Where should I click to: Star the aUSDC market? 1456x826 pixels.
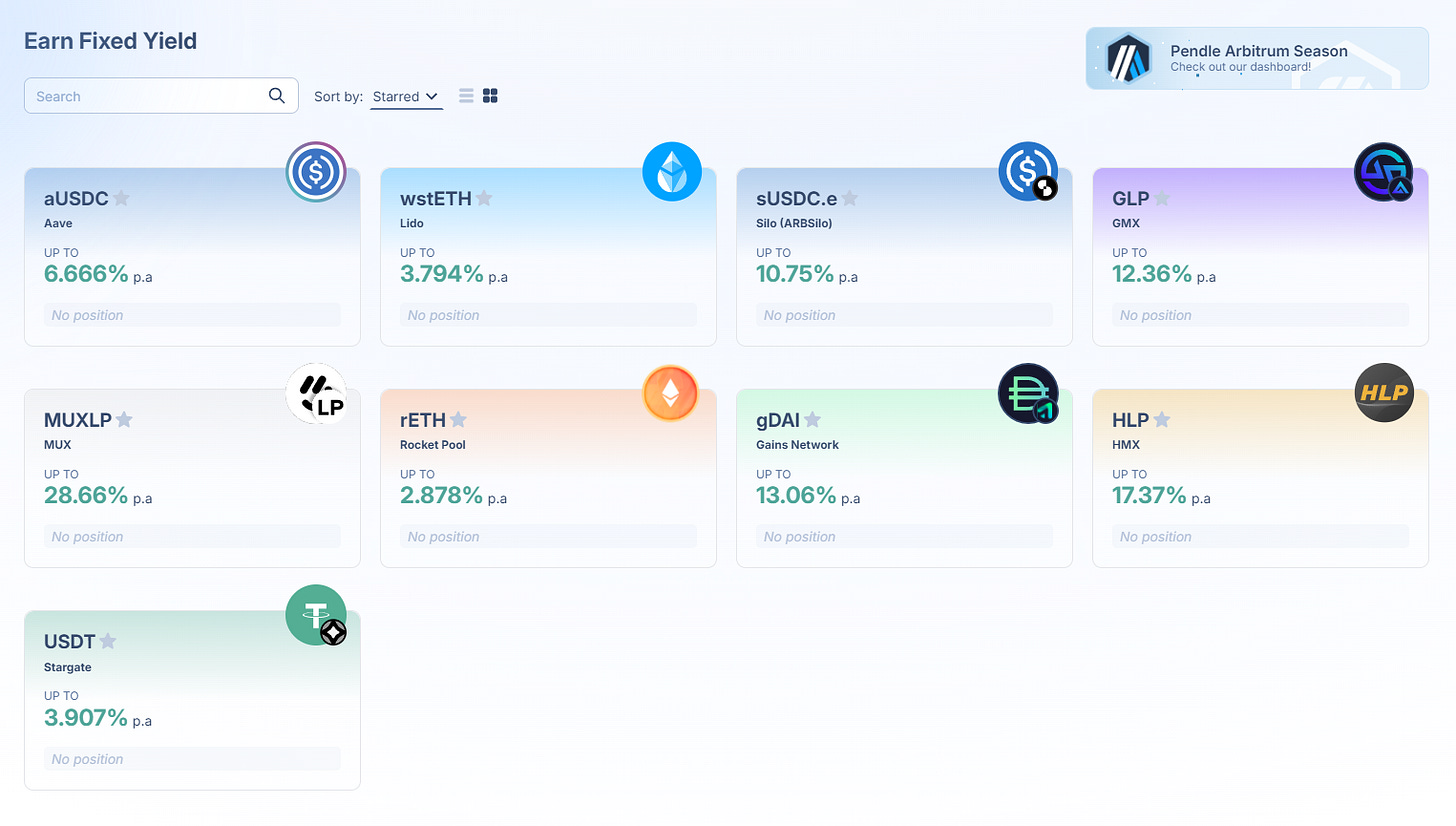tap(121, 198)
